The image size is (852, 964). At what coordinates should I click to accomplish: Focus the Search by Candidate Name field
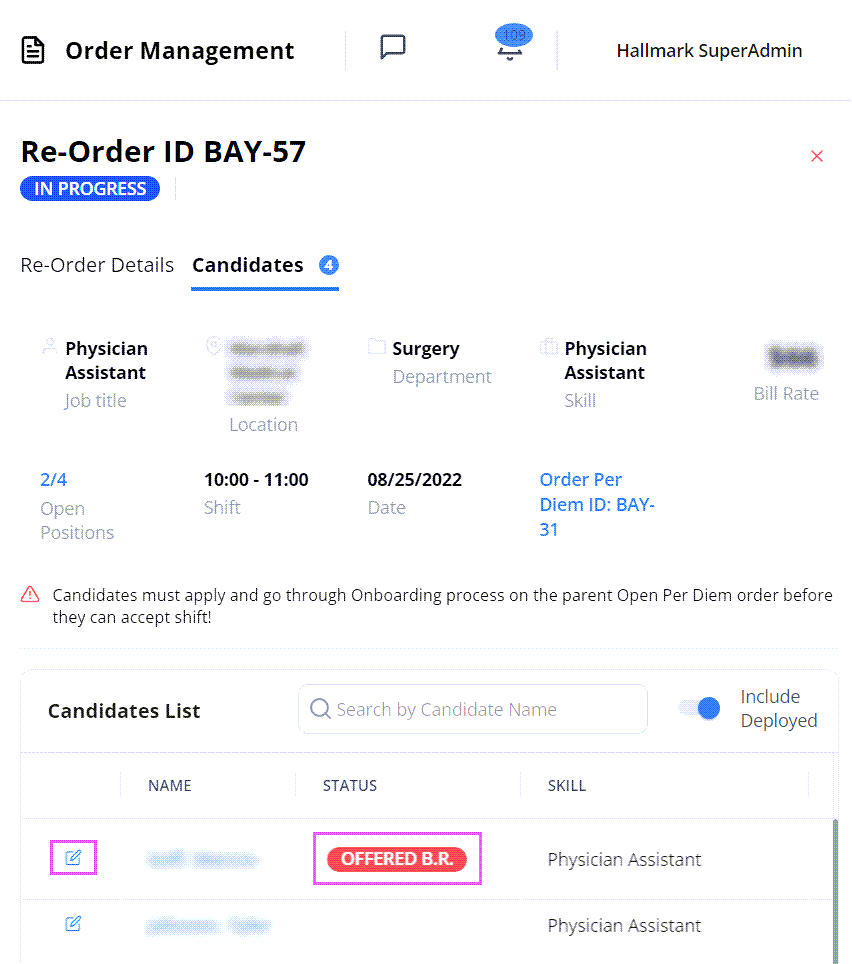click(473, 709)
